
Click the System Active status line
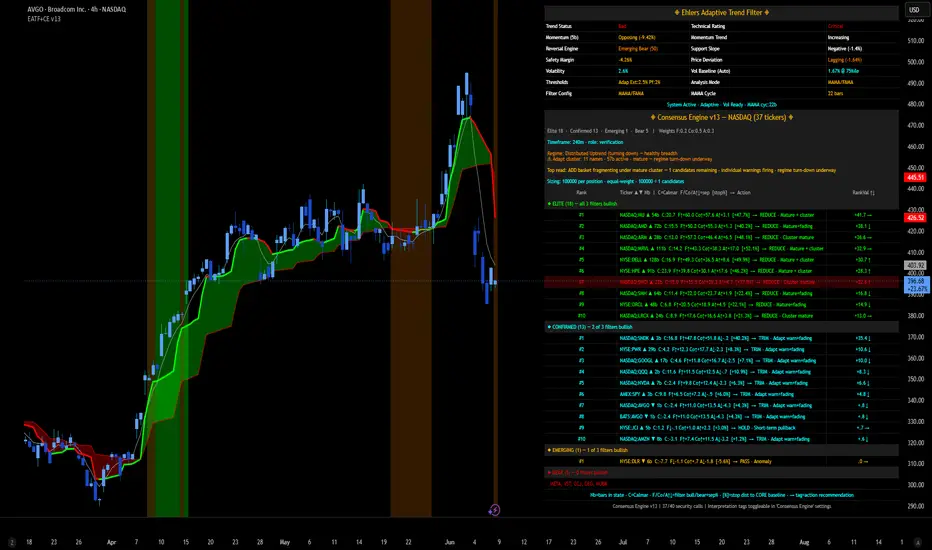(x=721, y=105)
